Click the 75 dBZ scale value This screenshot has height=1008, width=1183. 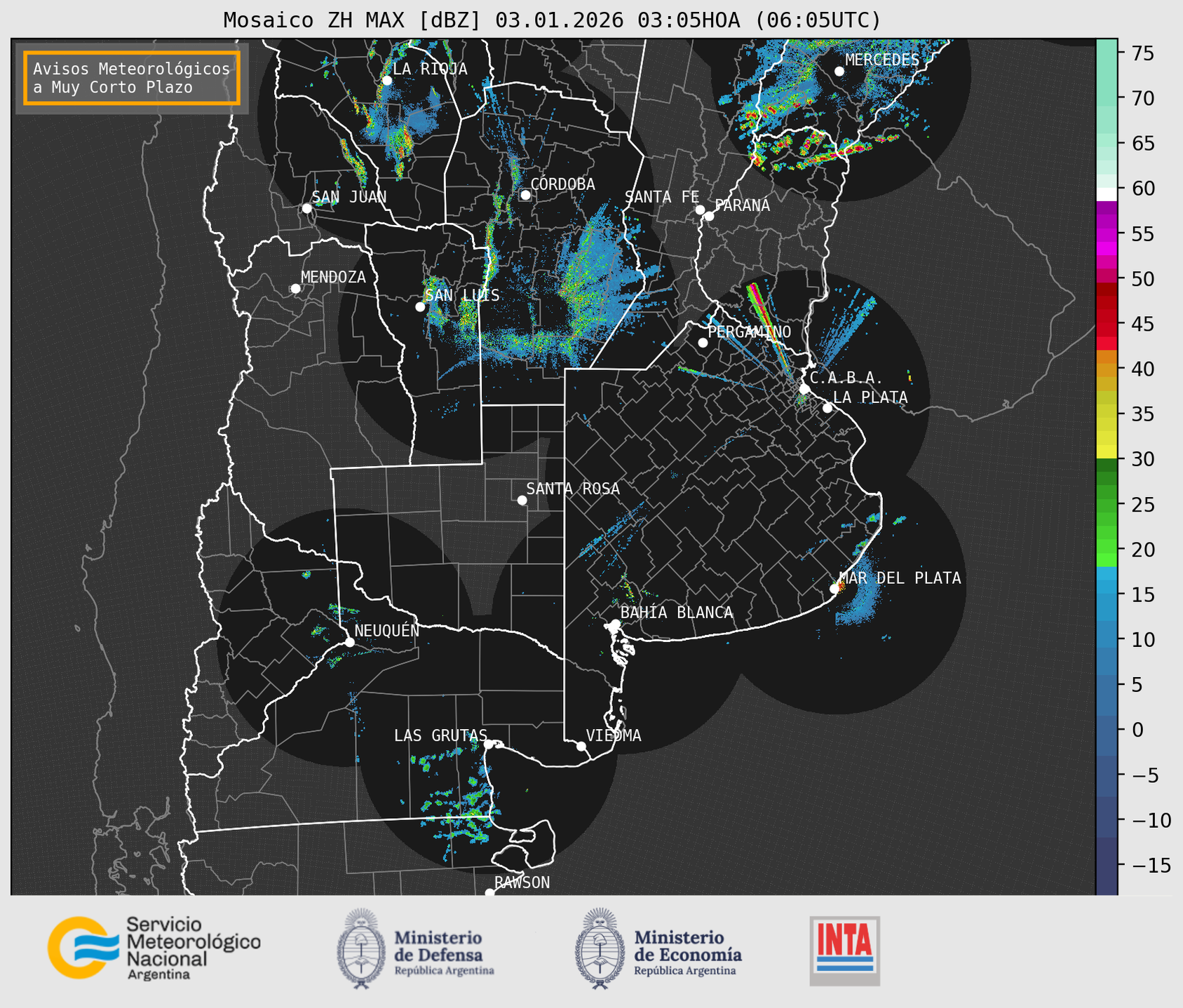1142,53
